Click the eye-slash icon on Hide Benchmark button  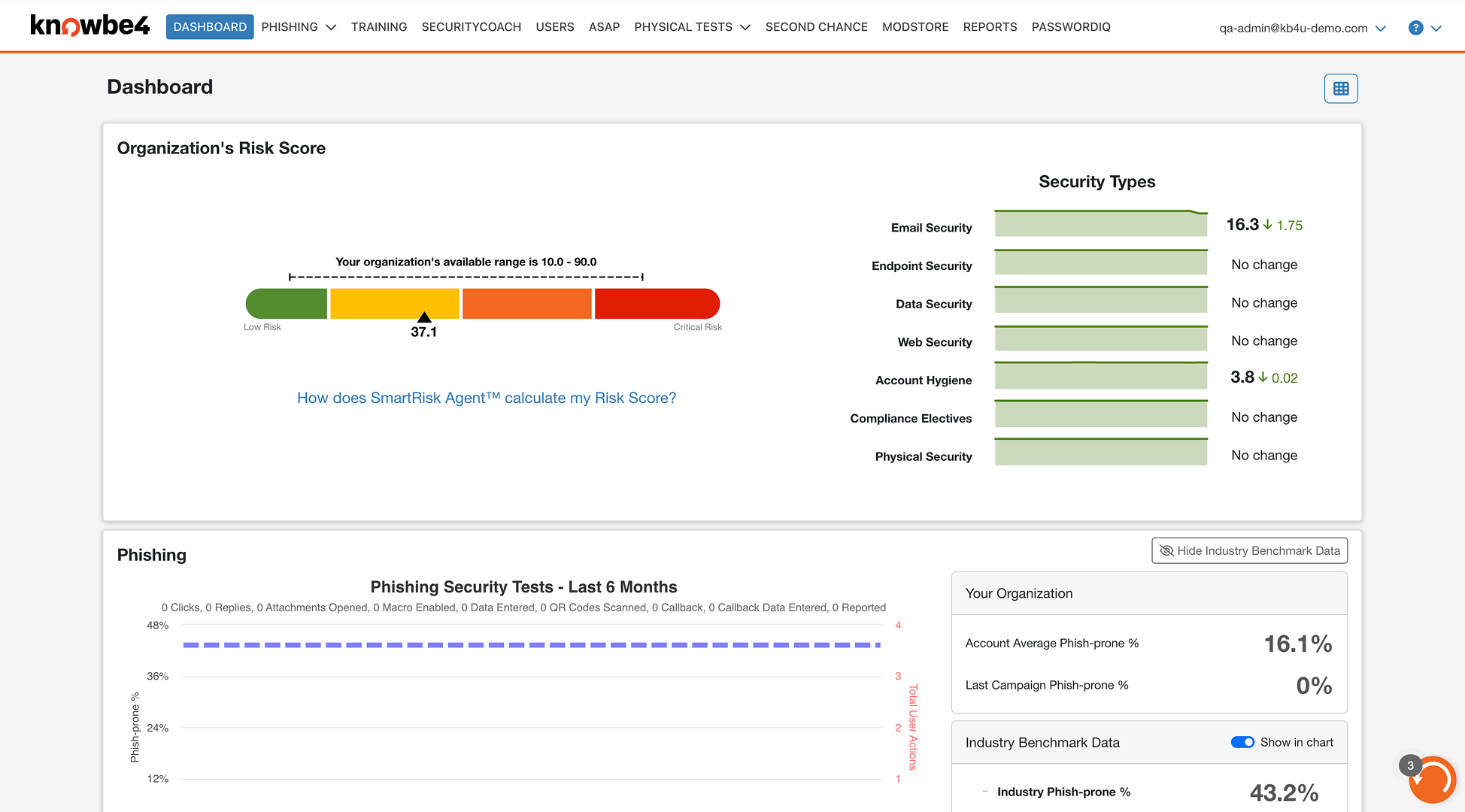pos(1166,551)
